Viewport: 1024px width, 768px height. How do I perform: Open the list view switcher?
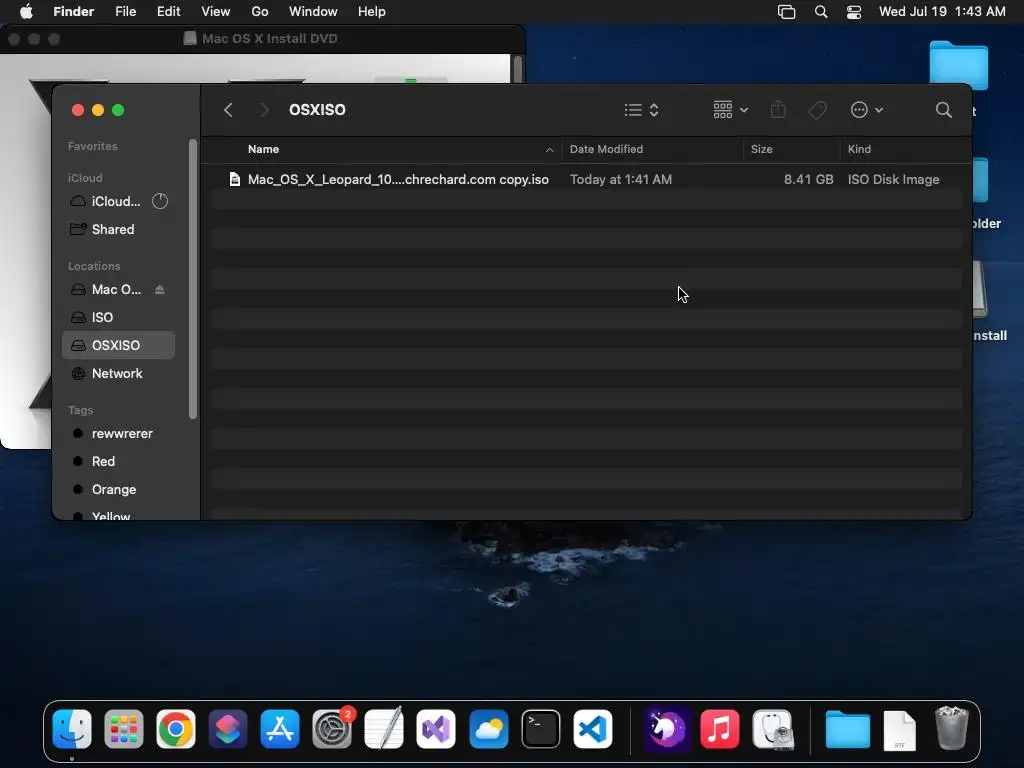click(x=641, y=110)
